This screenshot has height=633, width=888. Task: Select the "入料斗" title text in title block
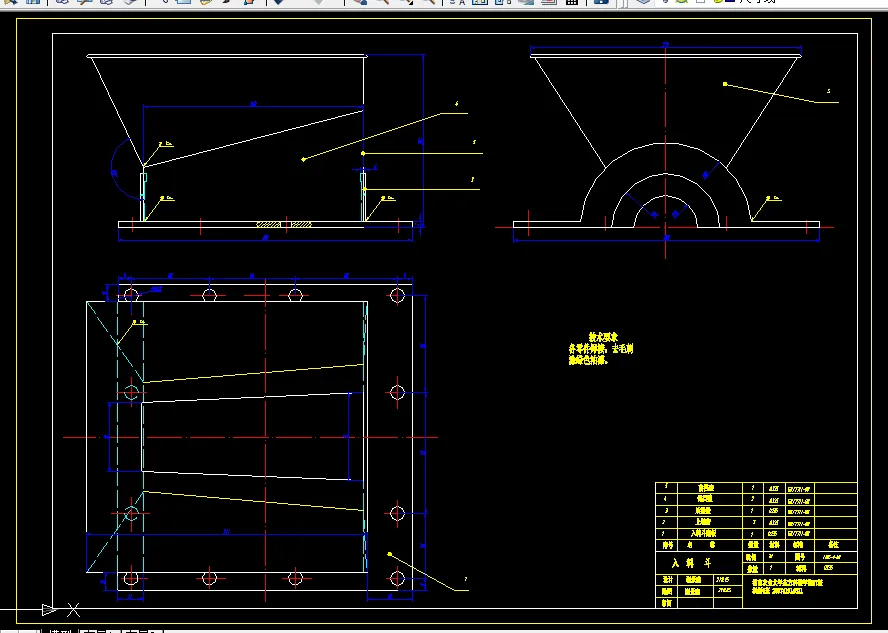click(691, 563)
